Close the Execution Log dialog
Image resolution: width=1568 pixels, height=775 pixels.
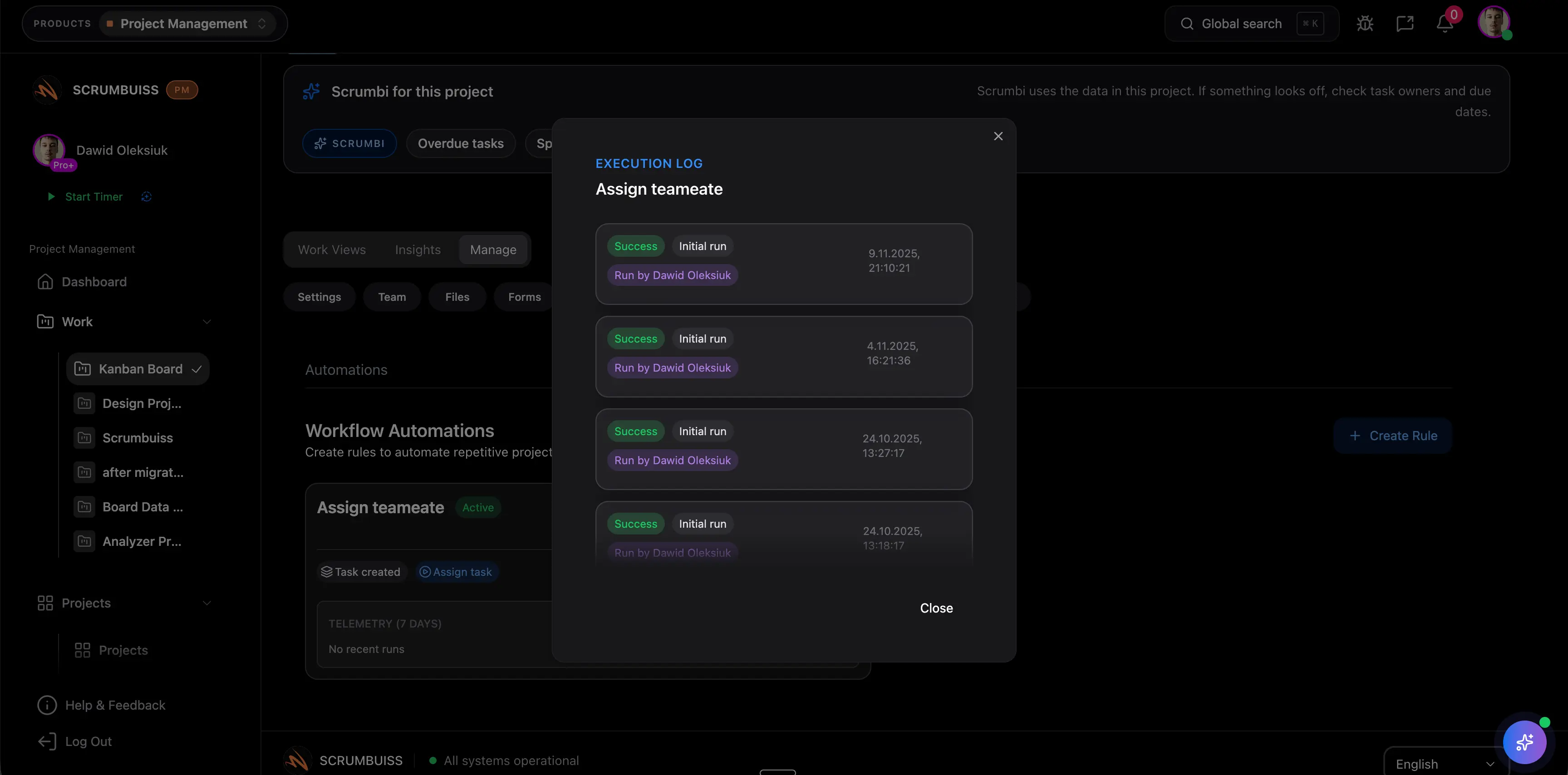coord(998,136)
